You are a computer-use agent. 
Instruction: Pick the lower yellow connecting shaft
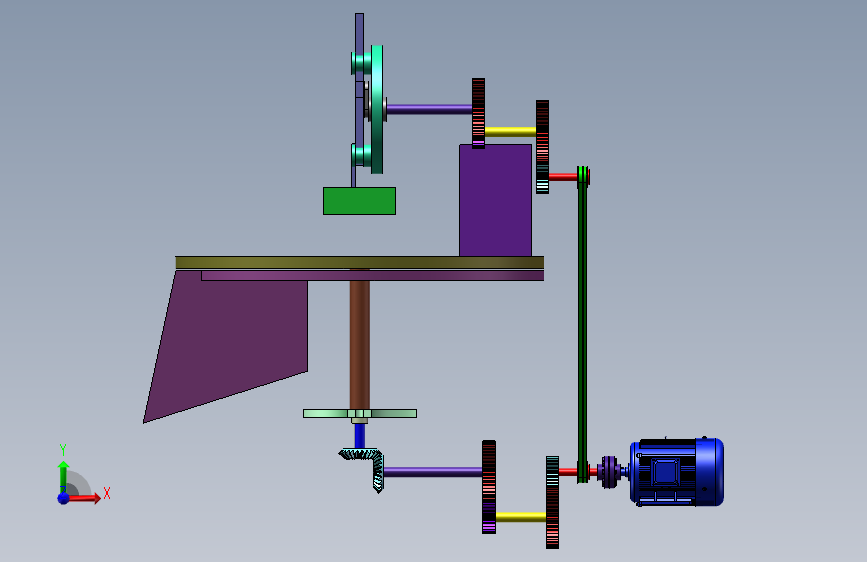(520, 517)
